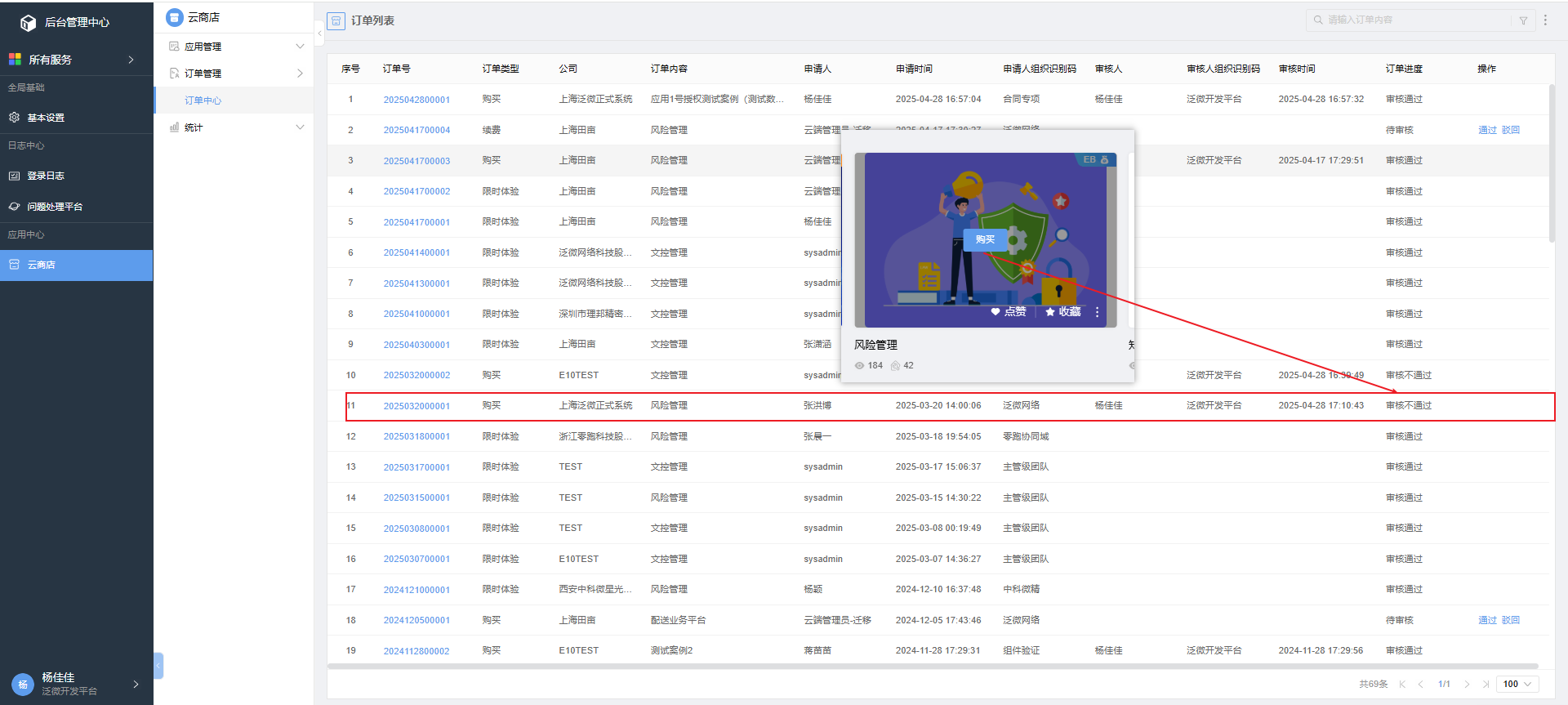The image size is (1568, 705).
Task: Click the EB money bag badge
Action: pyautogui.click(x=1095, y=159)
